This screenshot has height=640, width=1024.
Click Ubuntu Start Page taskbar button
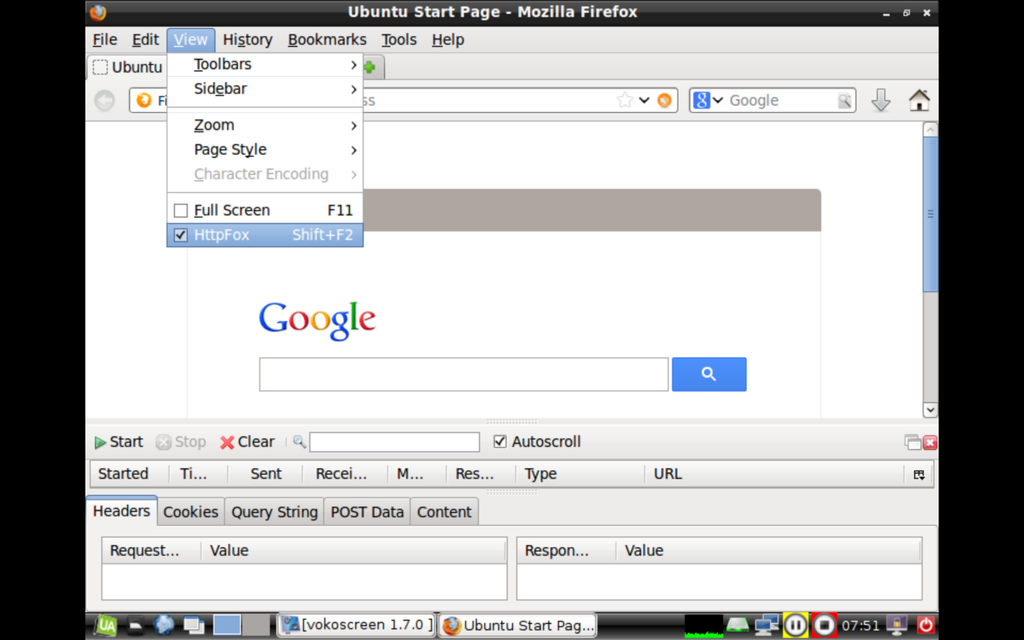click(x=519, y=625)
